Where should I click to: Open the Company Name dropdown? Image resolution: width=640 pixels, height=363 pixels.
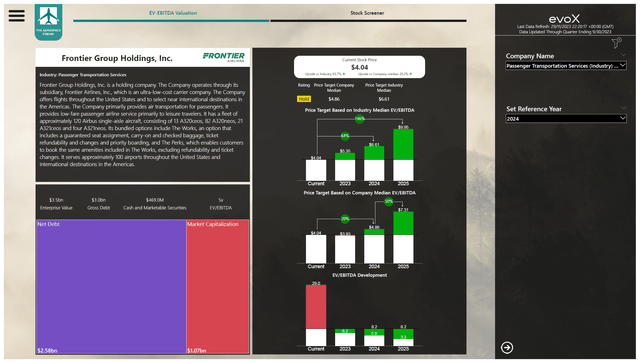coord(566,66)
